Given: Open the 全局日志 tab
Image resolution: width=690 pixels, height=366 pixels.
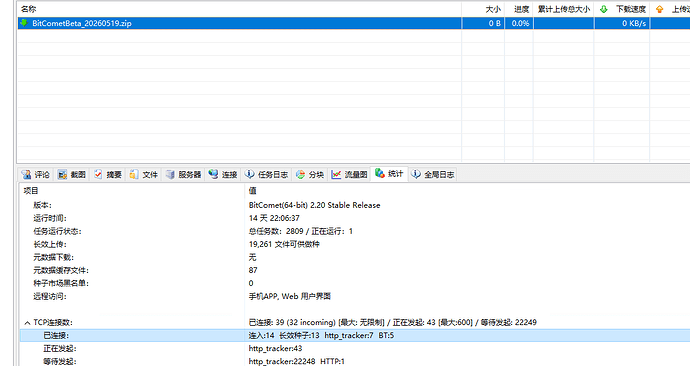Looking at the screenshot, I should tap(433, 175).
